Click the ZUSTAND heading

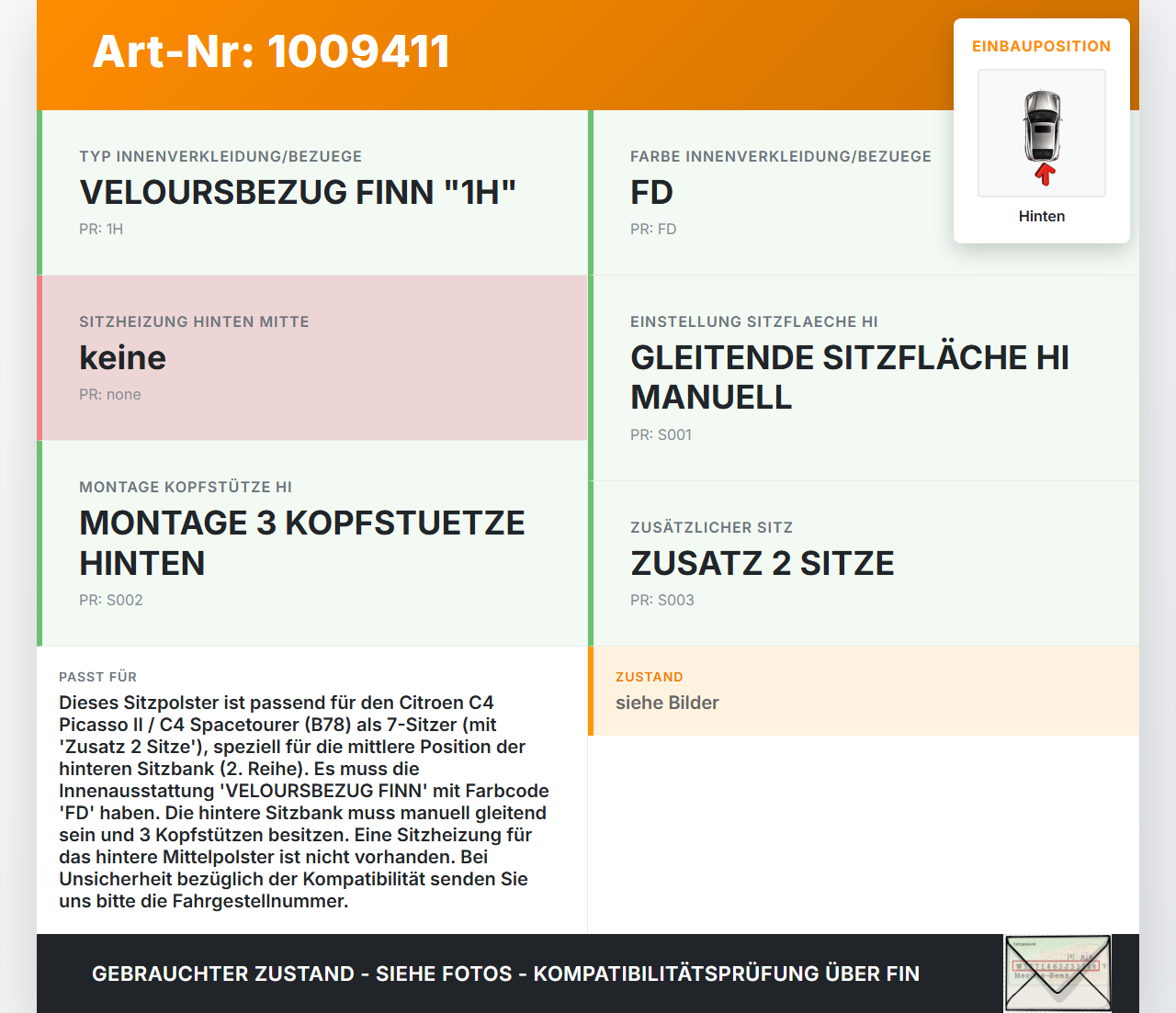650,677
